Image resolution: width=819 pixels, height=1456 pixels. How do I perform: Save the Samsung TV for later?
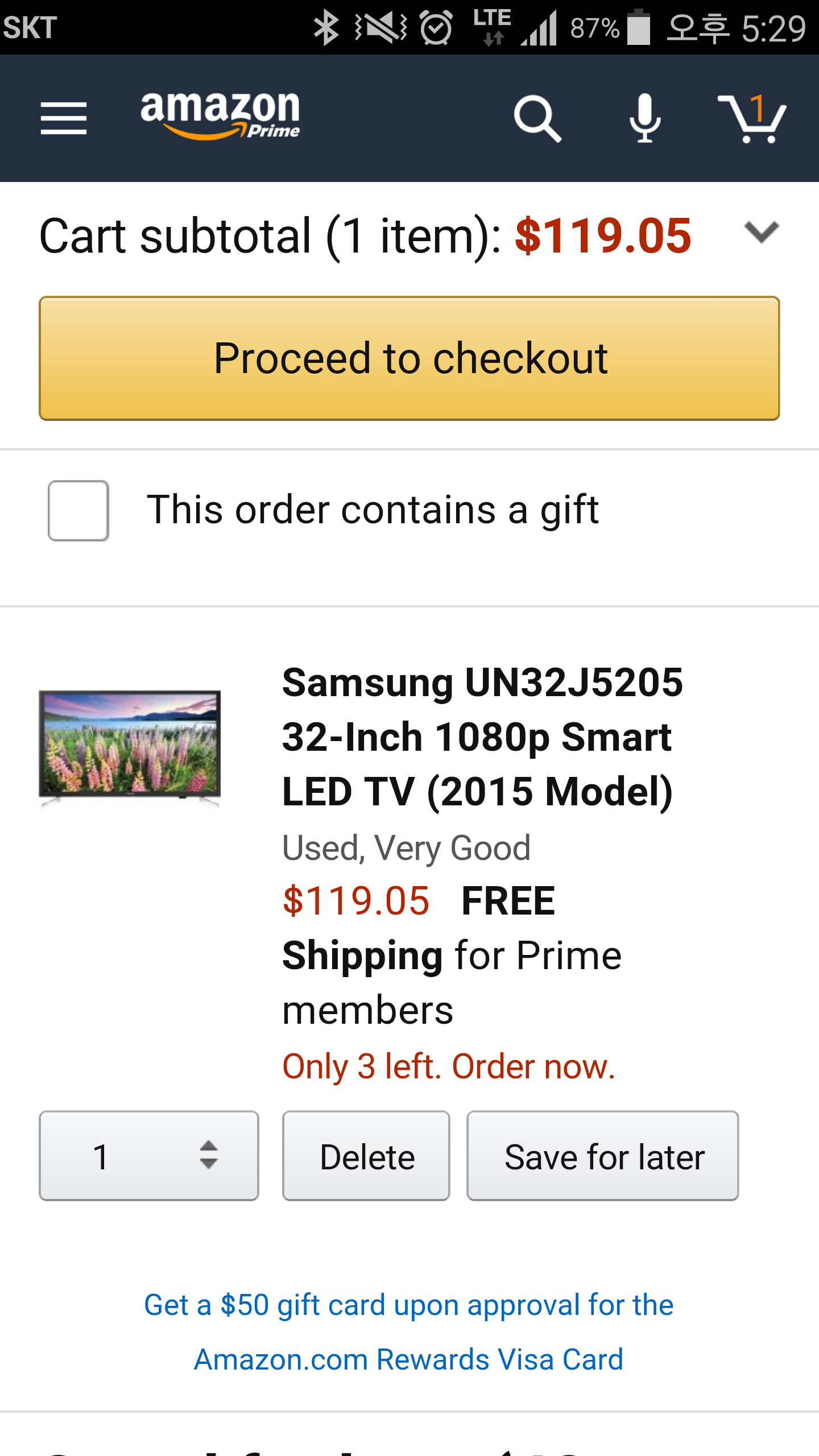pyautogui.click(x=603, y=1156)
